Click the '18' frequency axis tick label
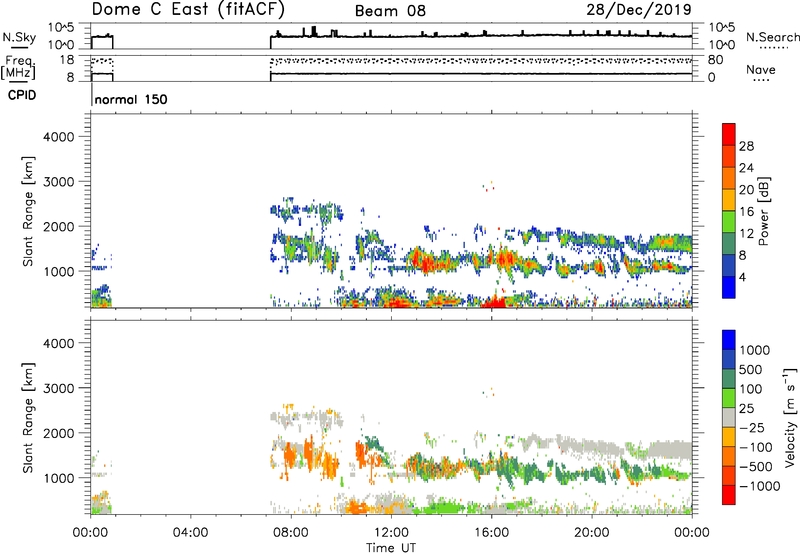The height and width of the screenshot is (554, 800). tap(67, 60)
